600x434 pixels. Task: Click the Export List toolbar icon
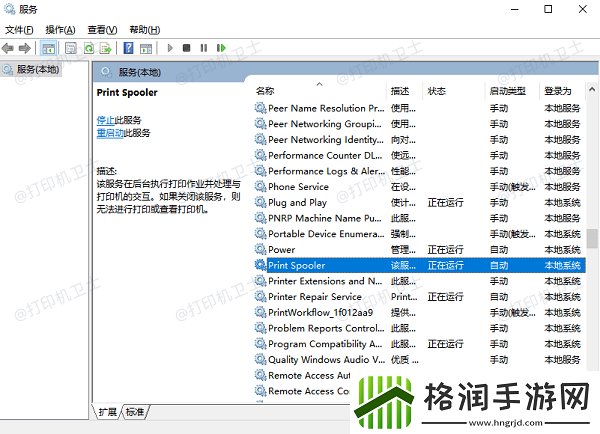tap(105, 47)
